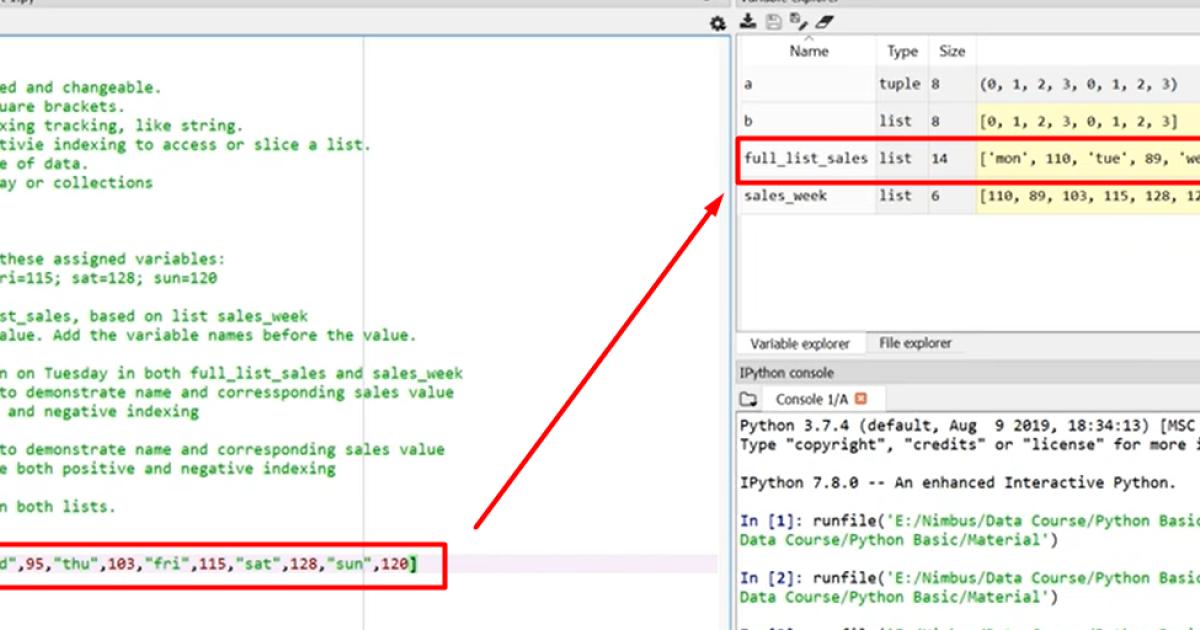The image size is (1200, 630).
Task: Click the value cell of sales_week
Action: (x=1088, y=196)
